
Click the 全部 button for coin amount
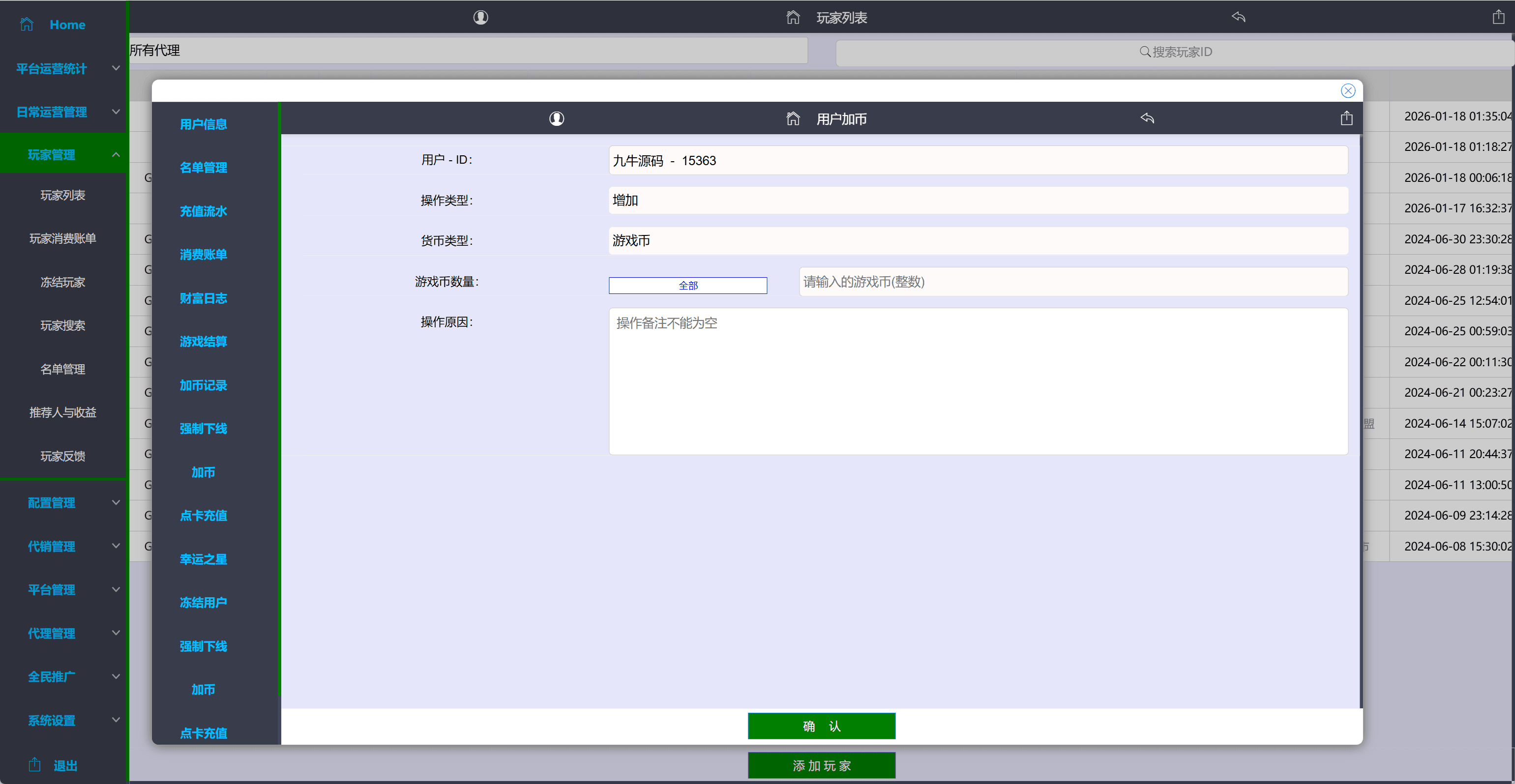click(687, 286)
